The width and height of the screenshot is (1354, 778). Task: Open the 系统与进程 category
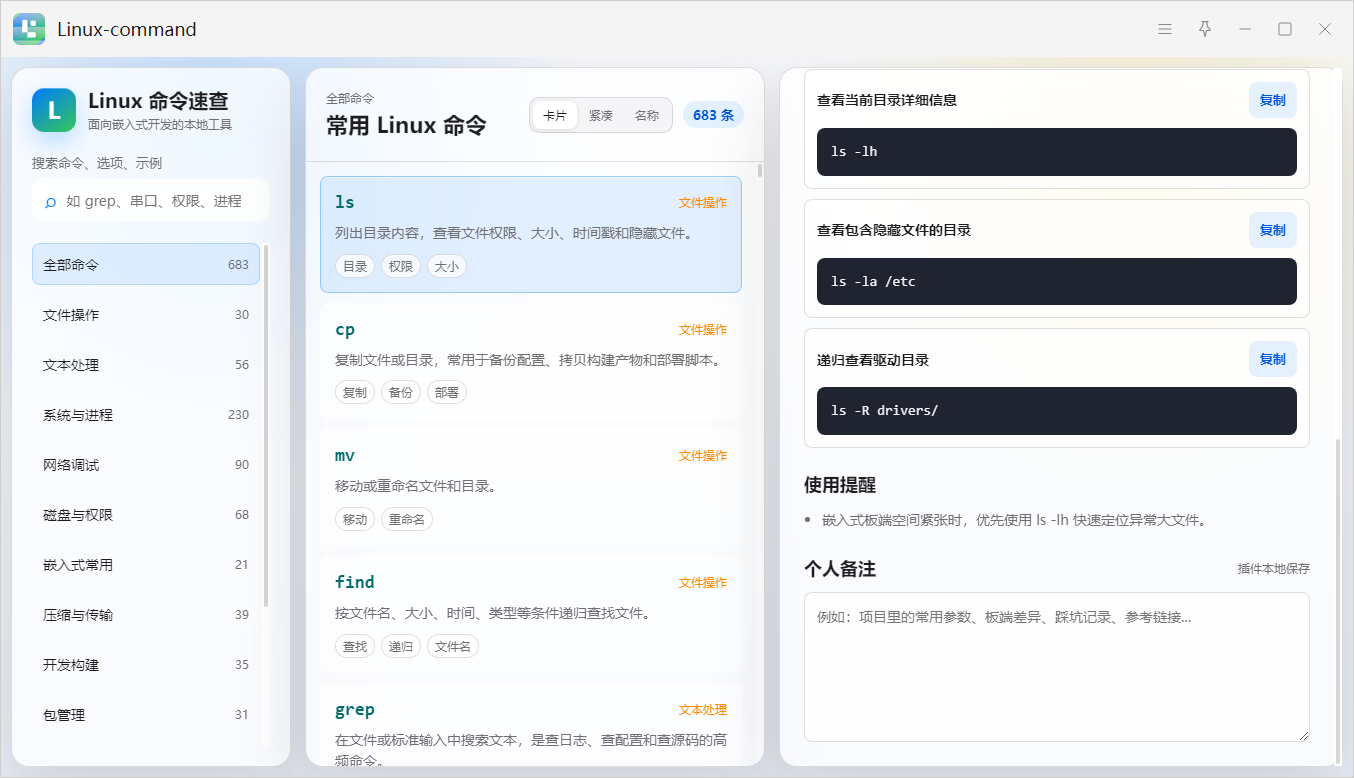pos(146,415)
